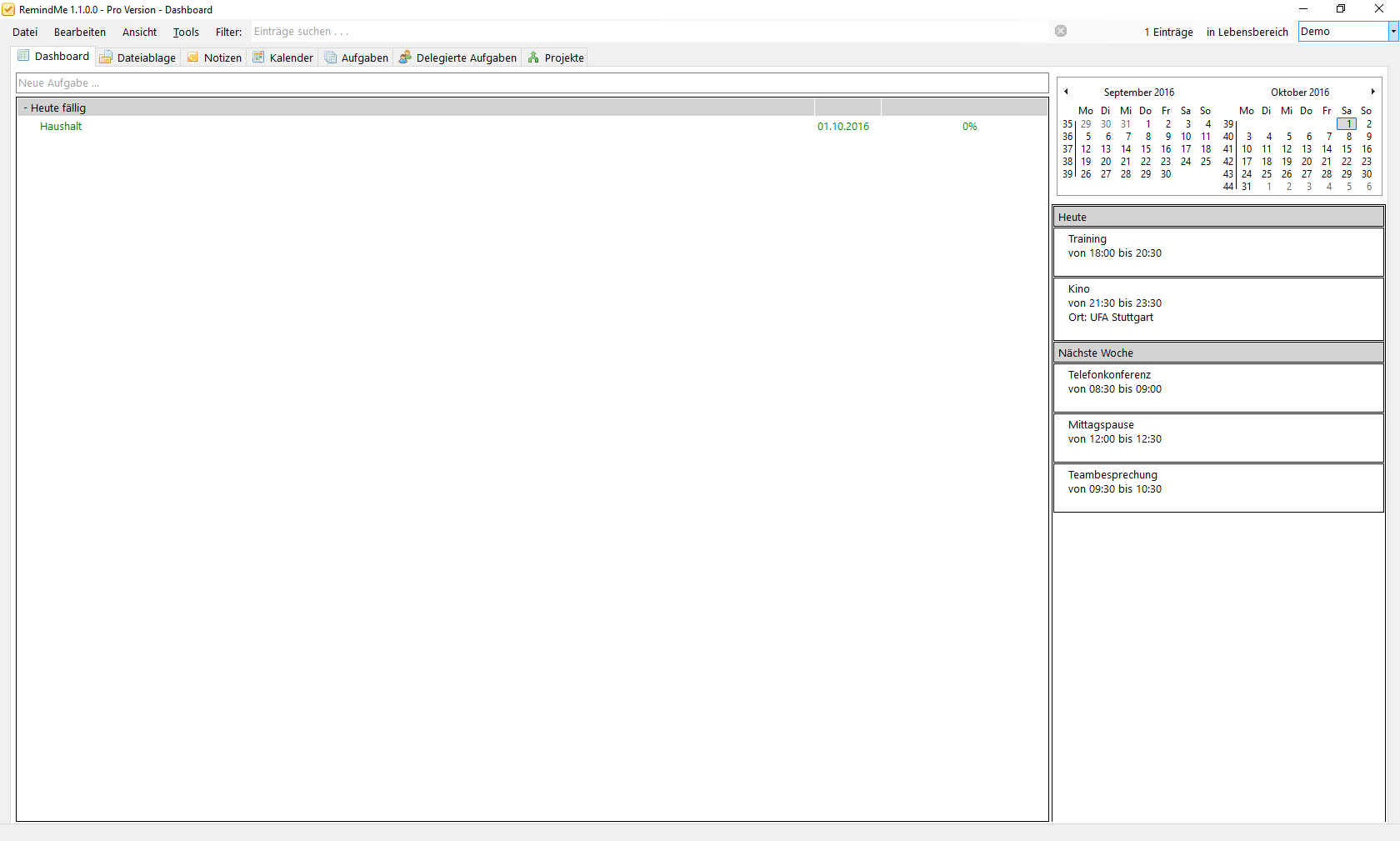Select the Mittagspause appointment
1400x841 pixels.
[1218, 438]
